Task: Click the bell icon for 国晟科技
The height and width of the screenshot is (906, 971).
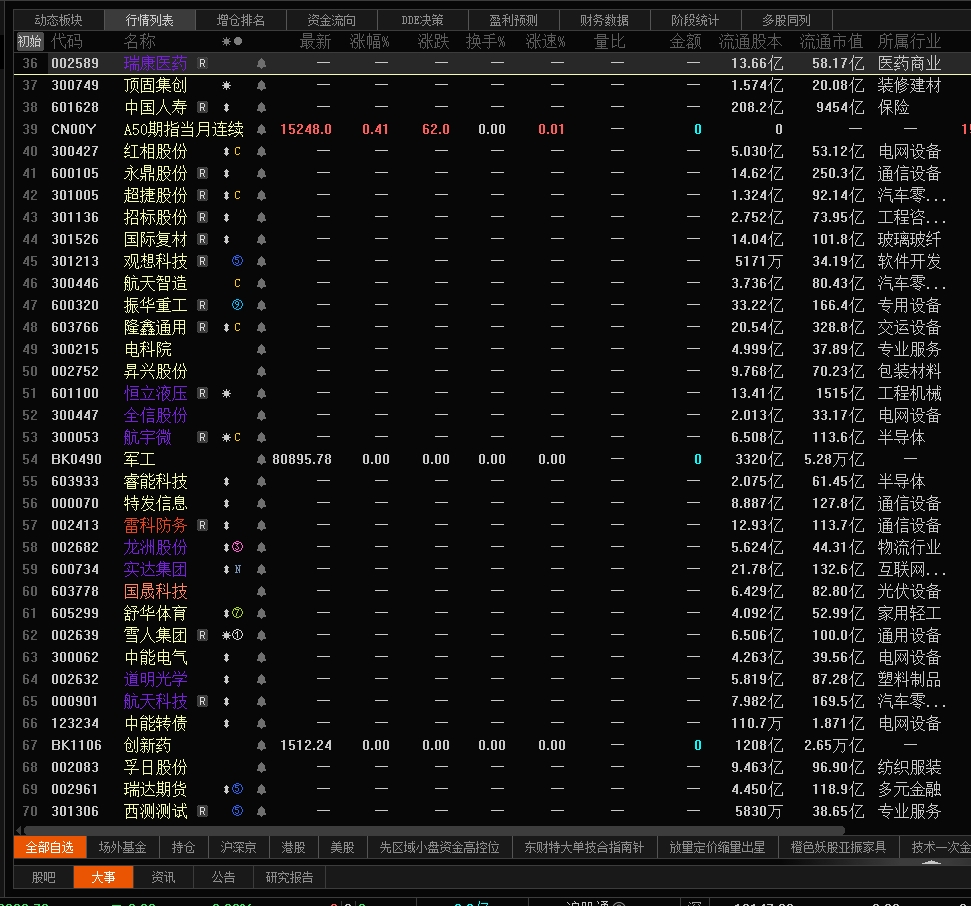Action: (x=261, y=591)
